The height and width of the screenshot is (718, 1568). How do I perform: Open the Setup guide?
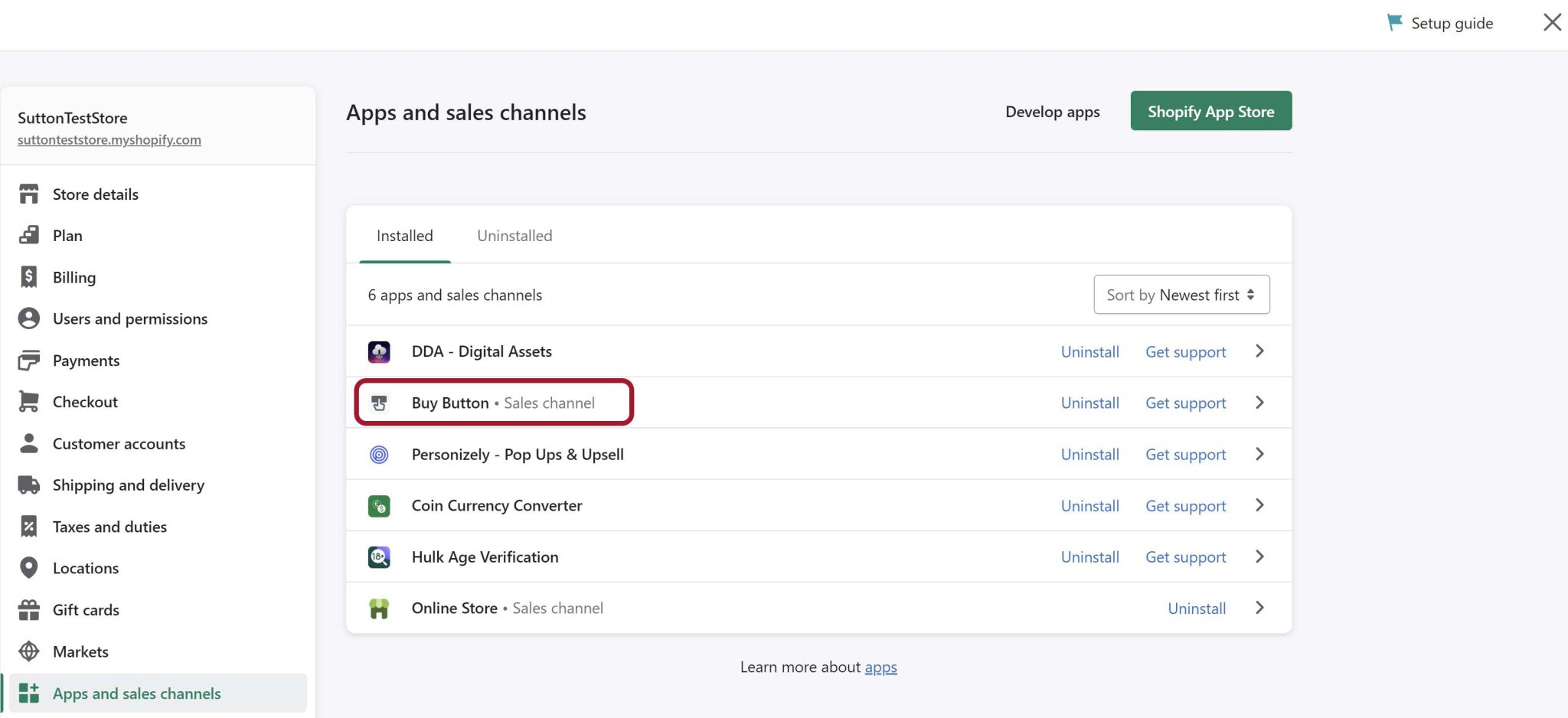[1440, 23]
